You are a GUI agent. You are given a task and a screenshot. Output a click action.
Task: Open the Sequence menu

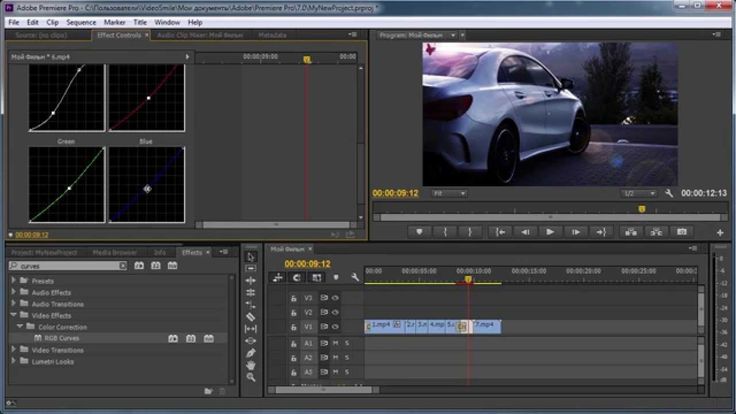pos(81,21)
